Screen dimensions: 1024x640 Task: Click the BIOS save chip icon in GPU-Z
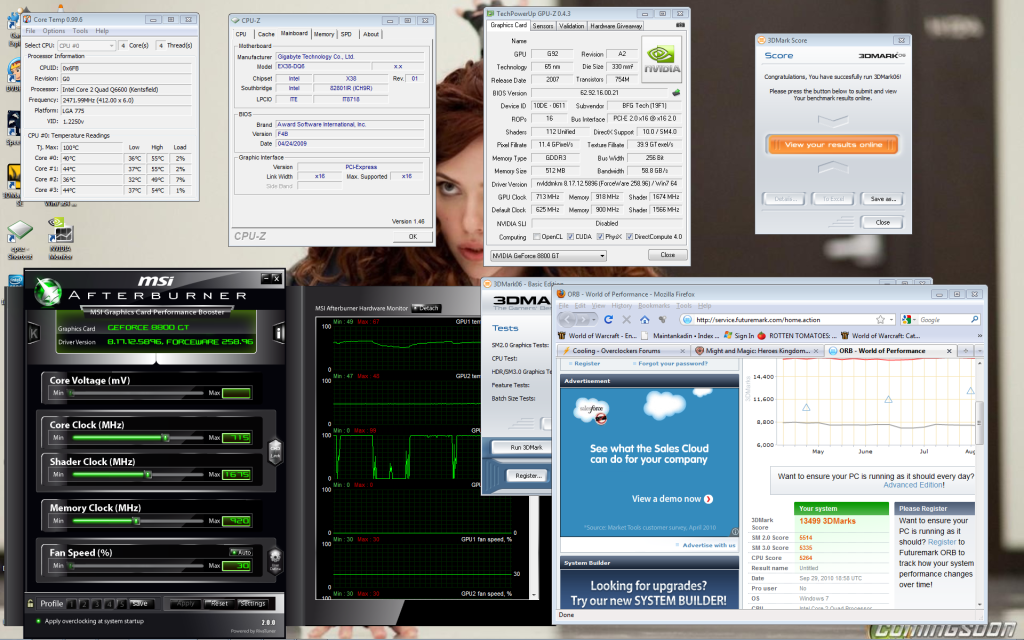676,93
